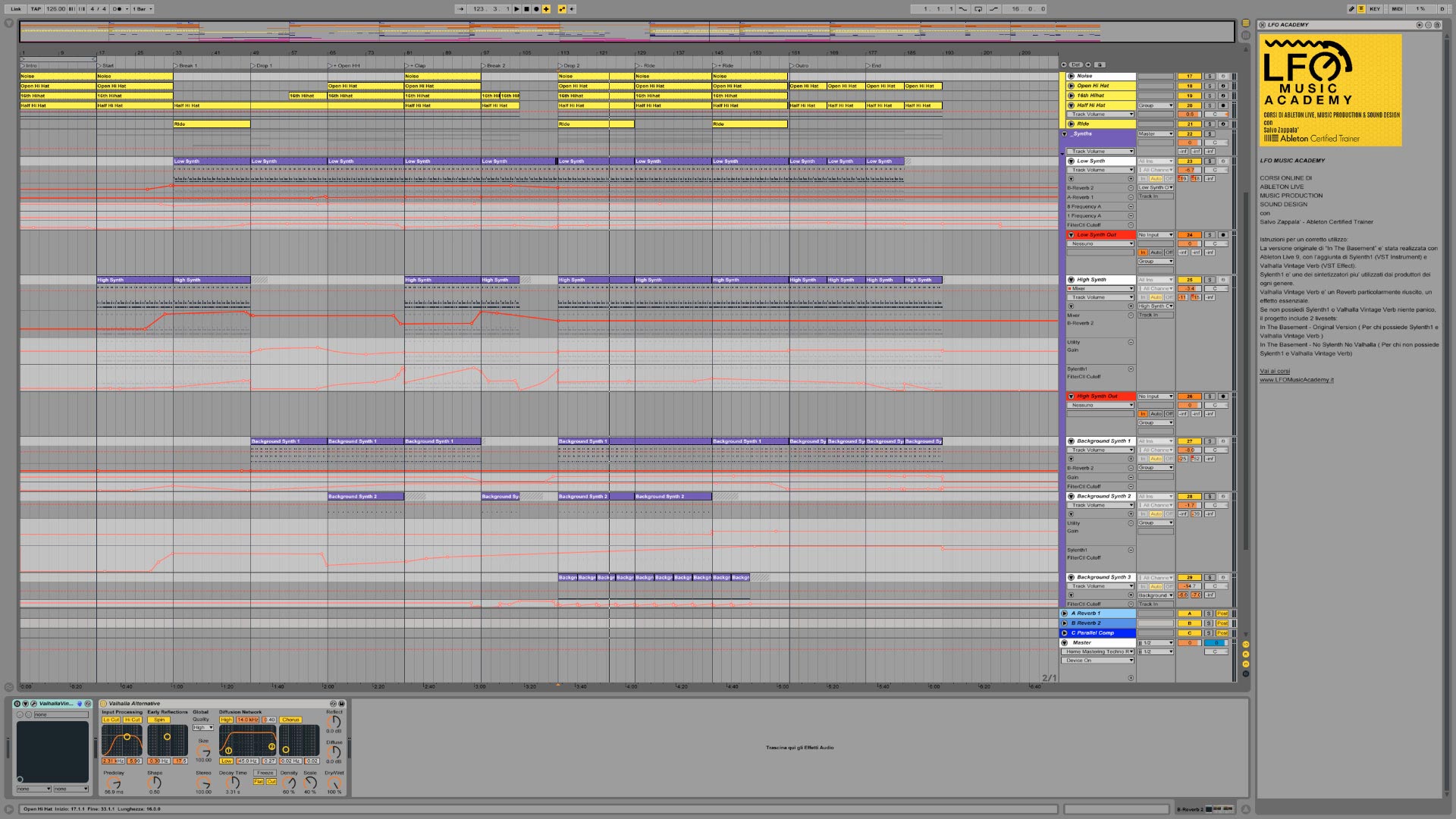The width and height of the screenshot is (1456, 819).
Task: Toggle the Hi Cut filter button
Action: click(x=133, y=720)
